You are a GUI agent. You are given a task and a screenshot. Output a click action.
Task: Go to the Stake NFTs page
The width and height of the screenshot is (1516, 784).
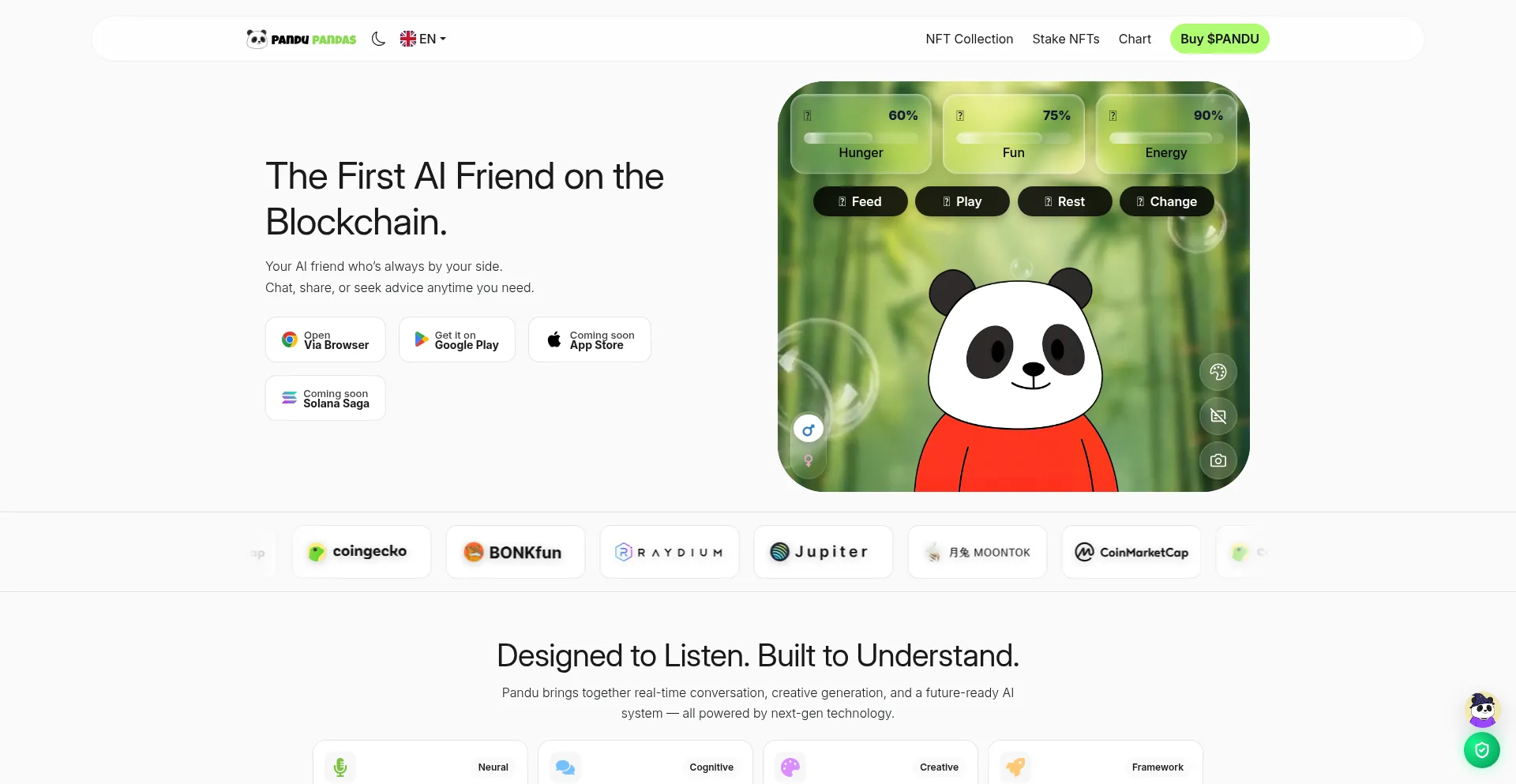point(1065,39)
